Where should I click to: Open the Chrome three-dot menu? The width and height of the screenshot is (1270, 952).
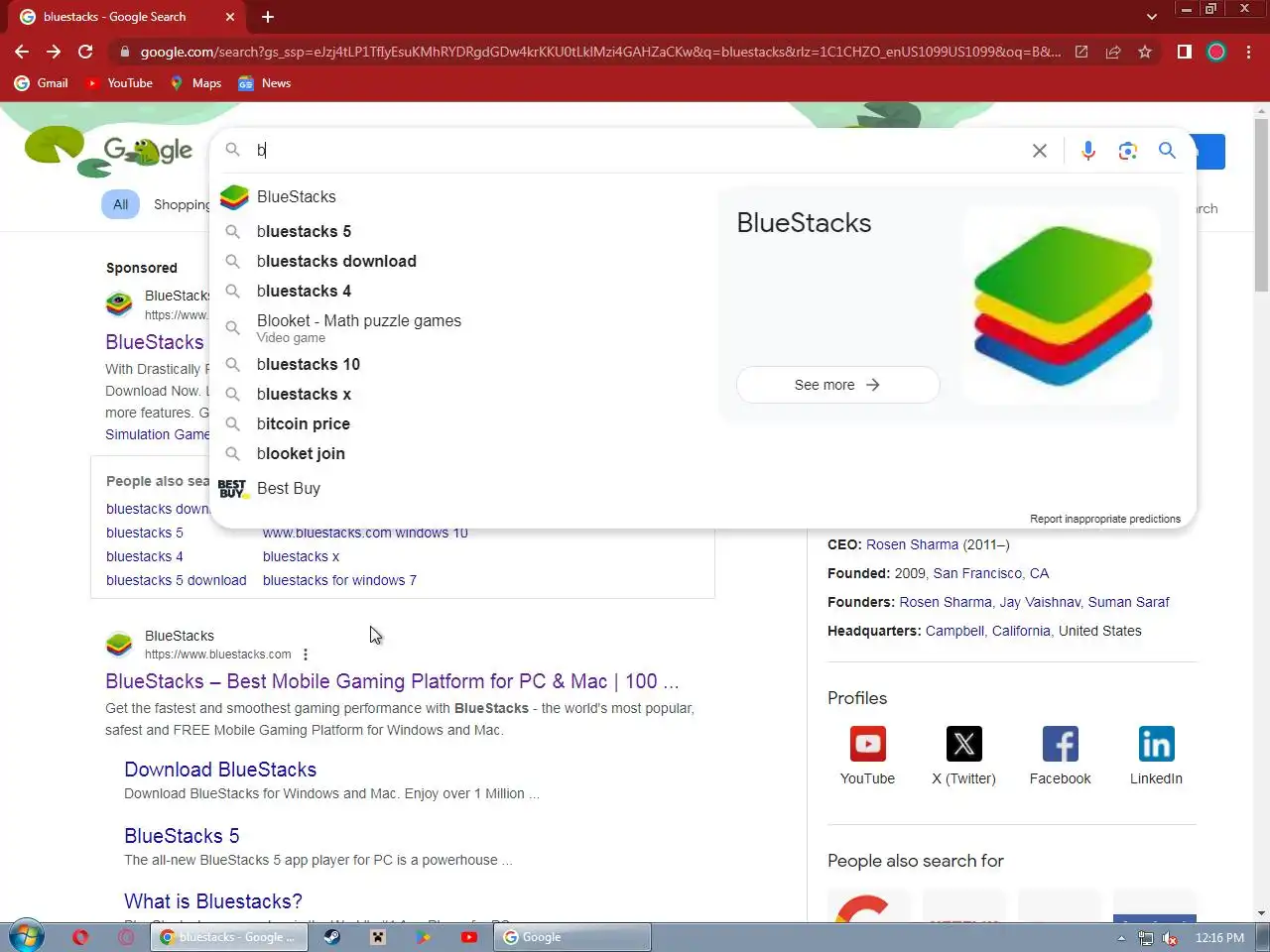tap(1249, 52)
